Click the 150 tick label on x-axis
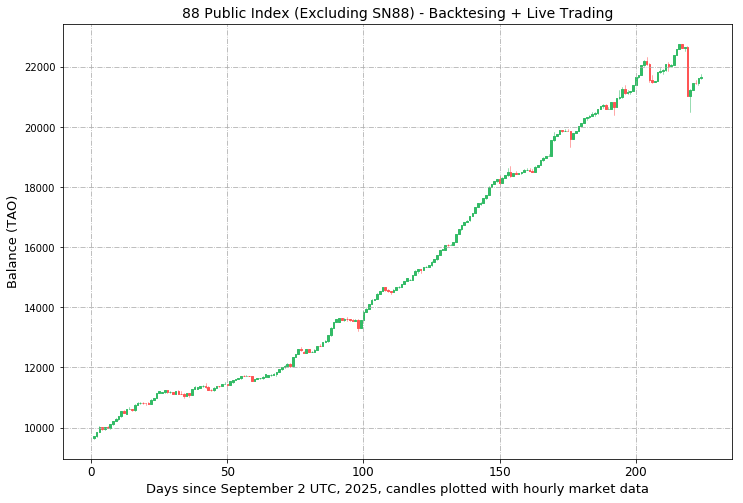The height and width of the screenshot is (503, 743). point(500,469)
